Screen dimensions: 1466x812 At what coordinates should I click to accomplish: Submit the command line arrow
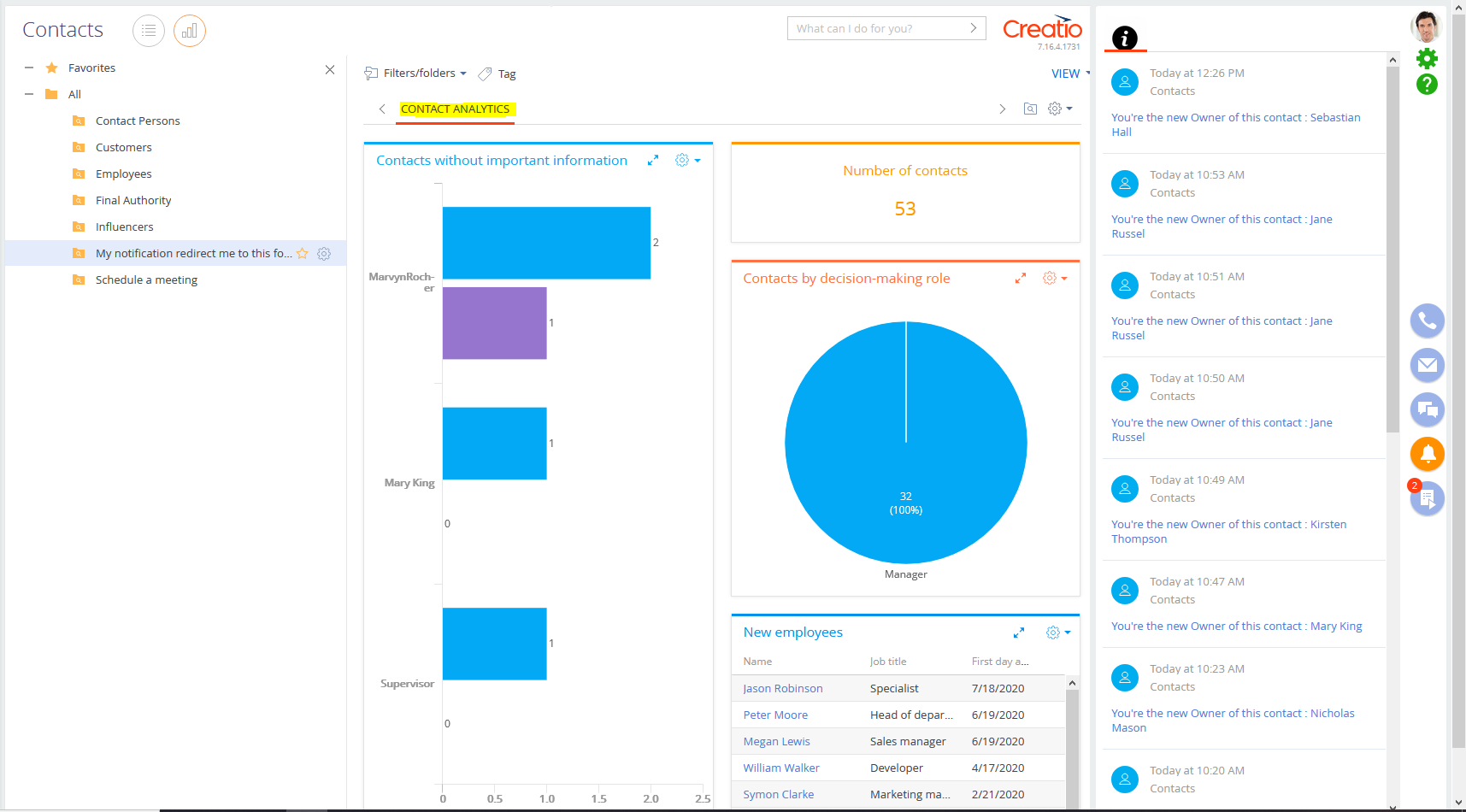point(974,28)
